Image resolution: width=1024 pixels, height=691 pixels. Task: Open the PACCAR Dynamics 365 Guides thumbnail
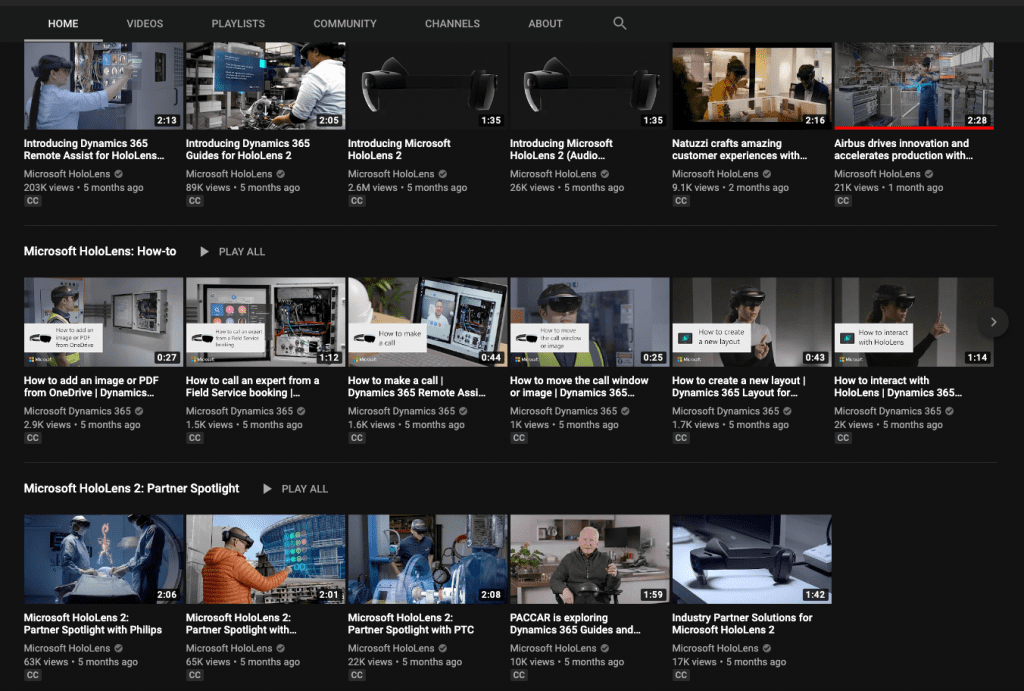589,559
